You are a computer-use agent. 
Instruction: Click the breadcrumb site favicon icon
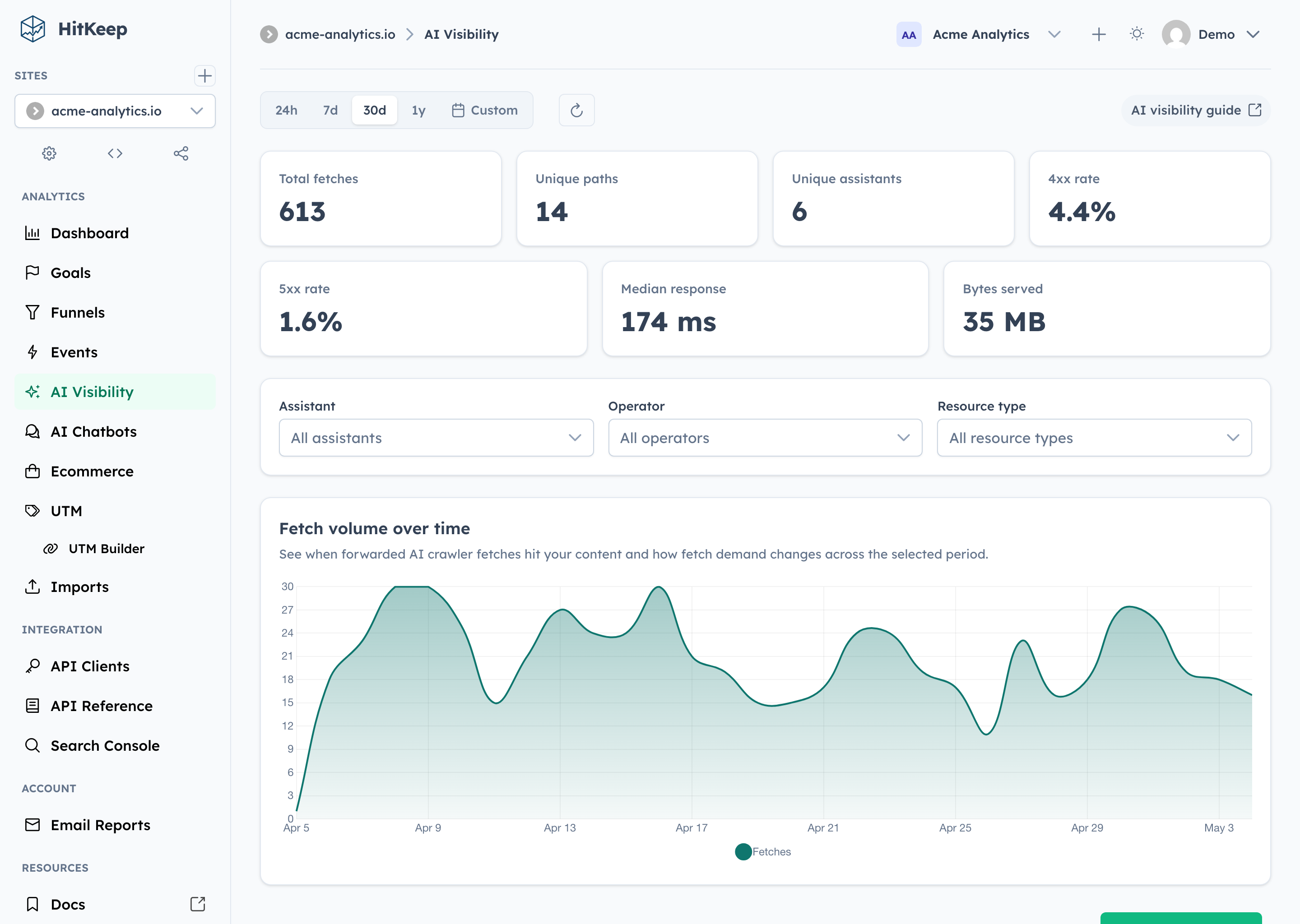269,35
